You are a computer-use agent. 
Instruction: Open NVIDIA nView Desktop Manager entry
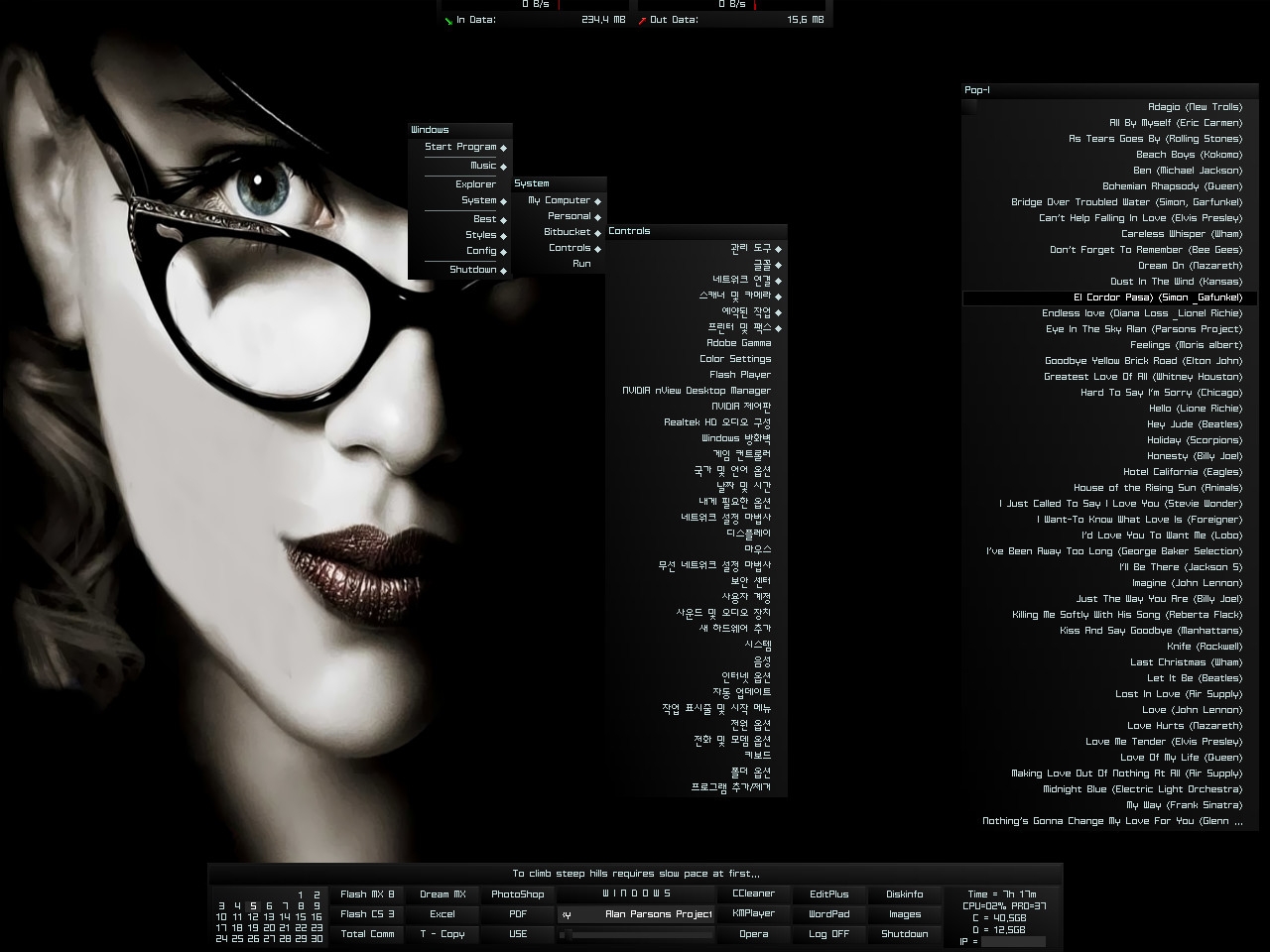[x=696, y=391]
